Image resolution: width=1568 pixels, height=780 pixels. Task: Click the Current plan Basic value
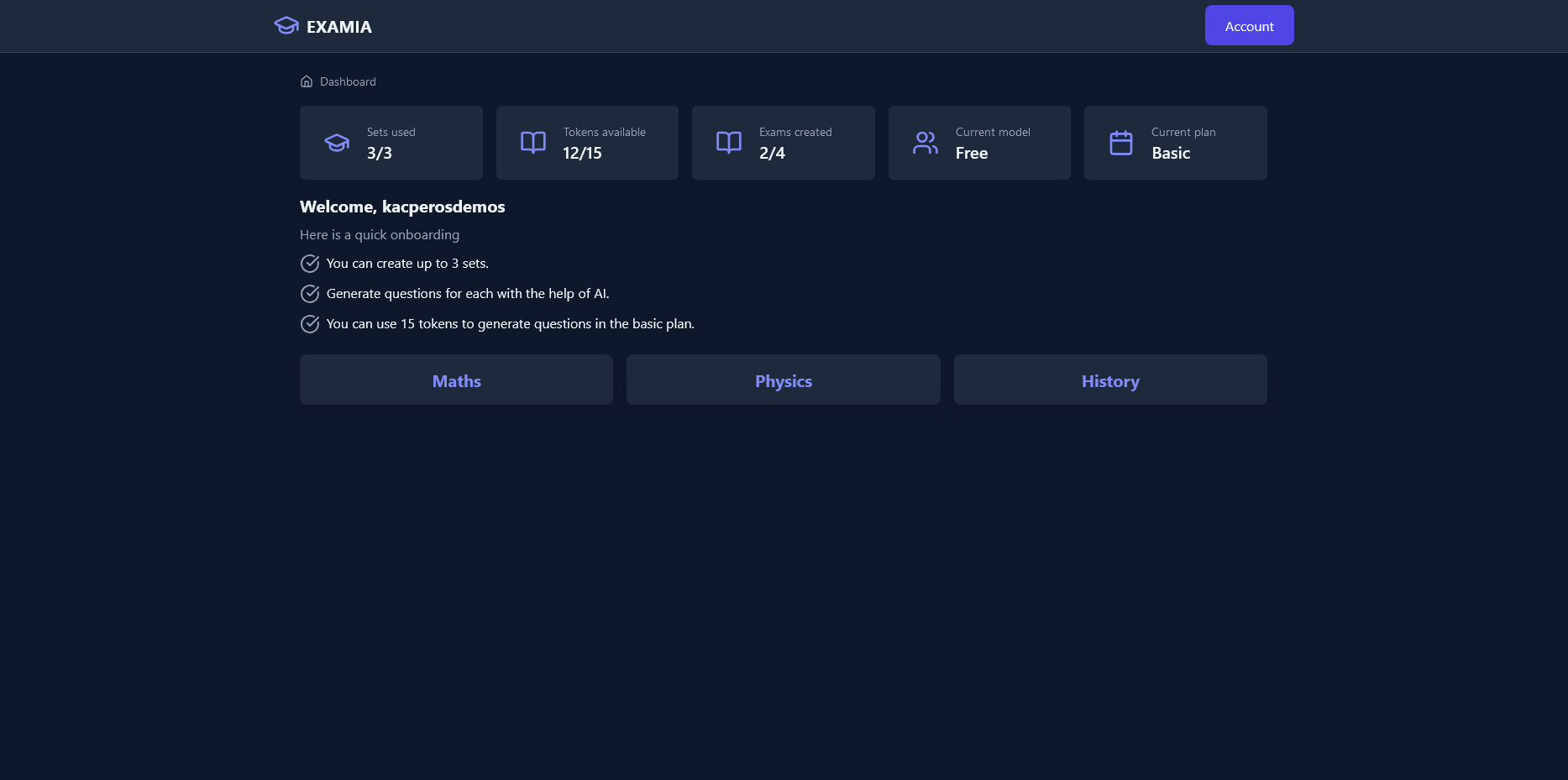(x=1171, y=154)
